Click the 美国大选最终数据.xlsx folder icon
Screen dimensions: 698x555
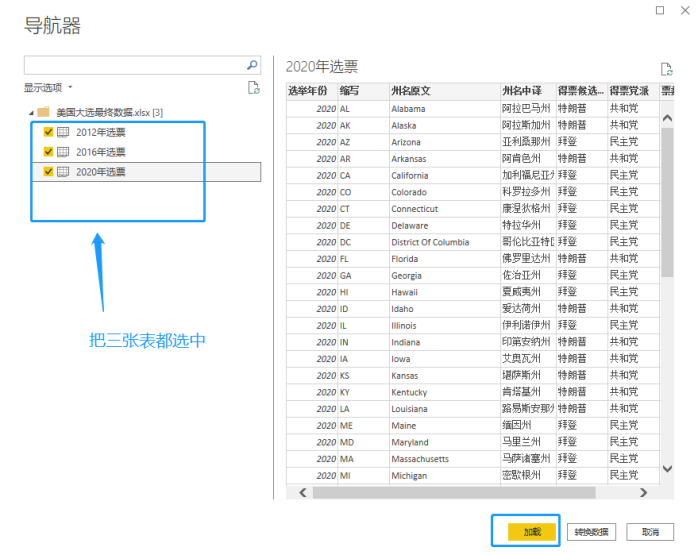[44, 112]
